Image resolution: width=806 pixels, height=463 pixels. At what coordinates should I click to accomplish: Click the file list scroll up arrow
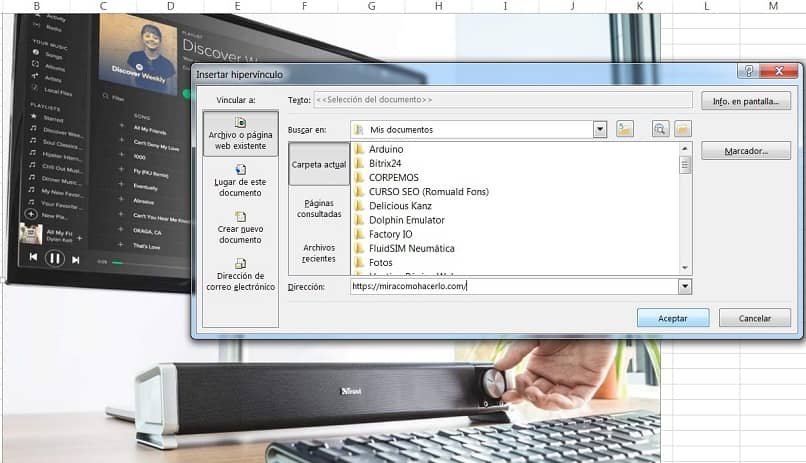point(685,149)
